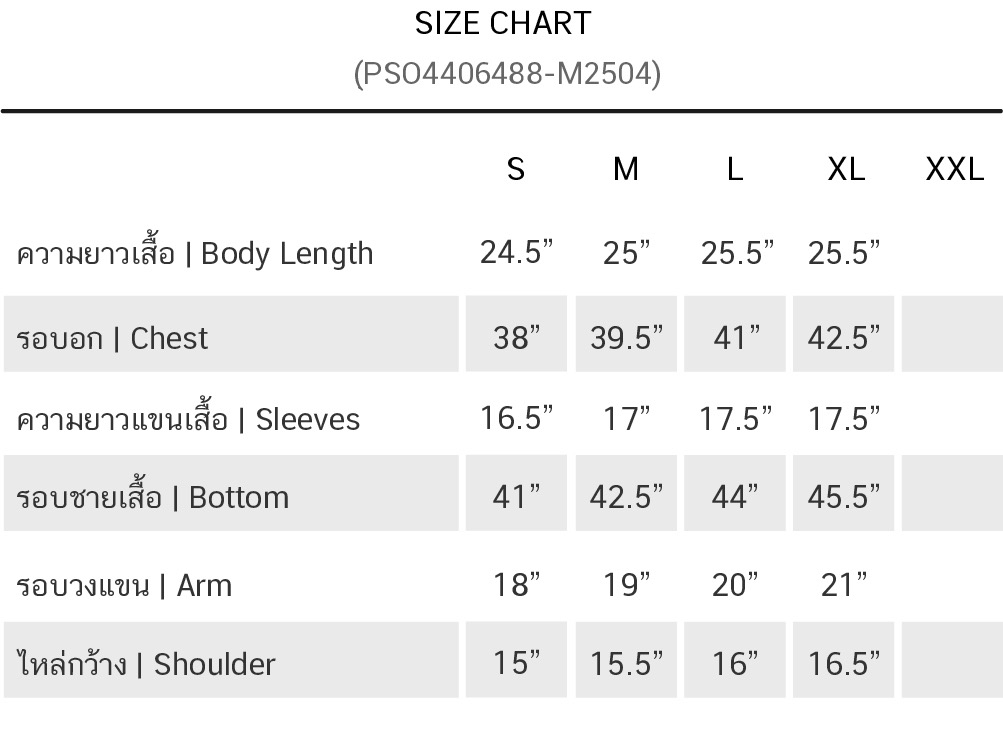Select the XXL size column header
Screen dimensions: 1003x746
(954, 170)
